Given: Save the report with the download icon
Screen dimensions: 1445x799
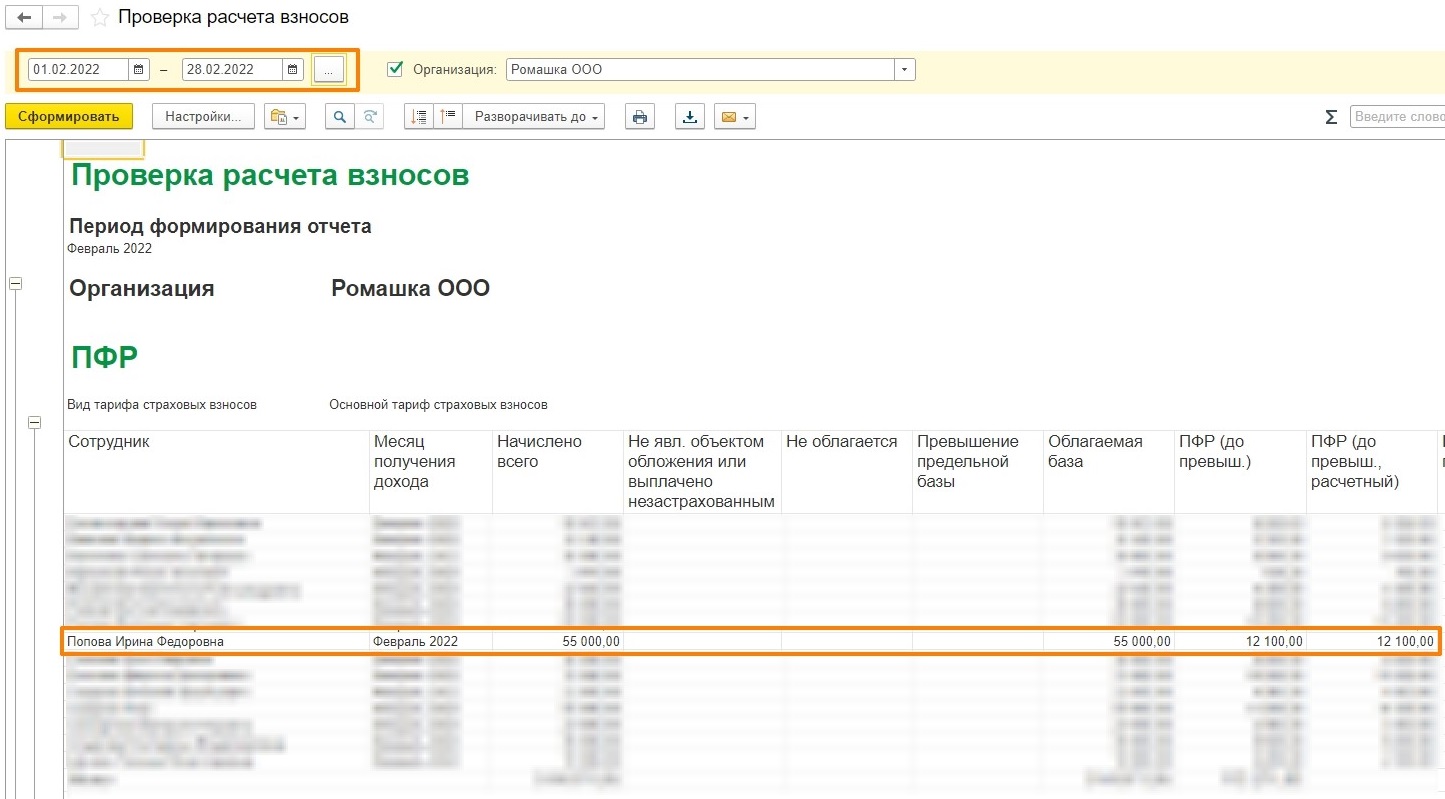Looking at the screenshot, I should 689,117.
